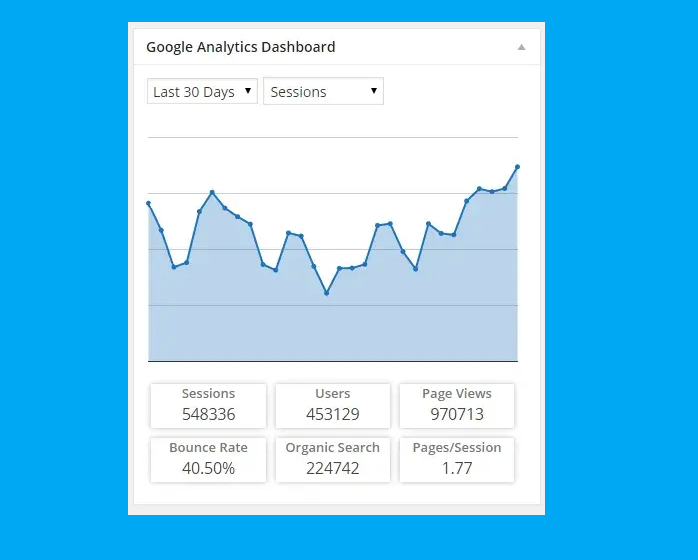Click the Google Analytics Dashboard title
This screenshot has width=698, height=560.
click(x=240, y=47)
